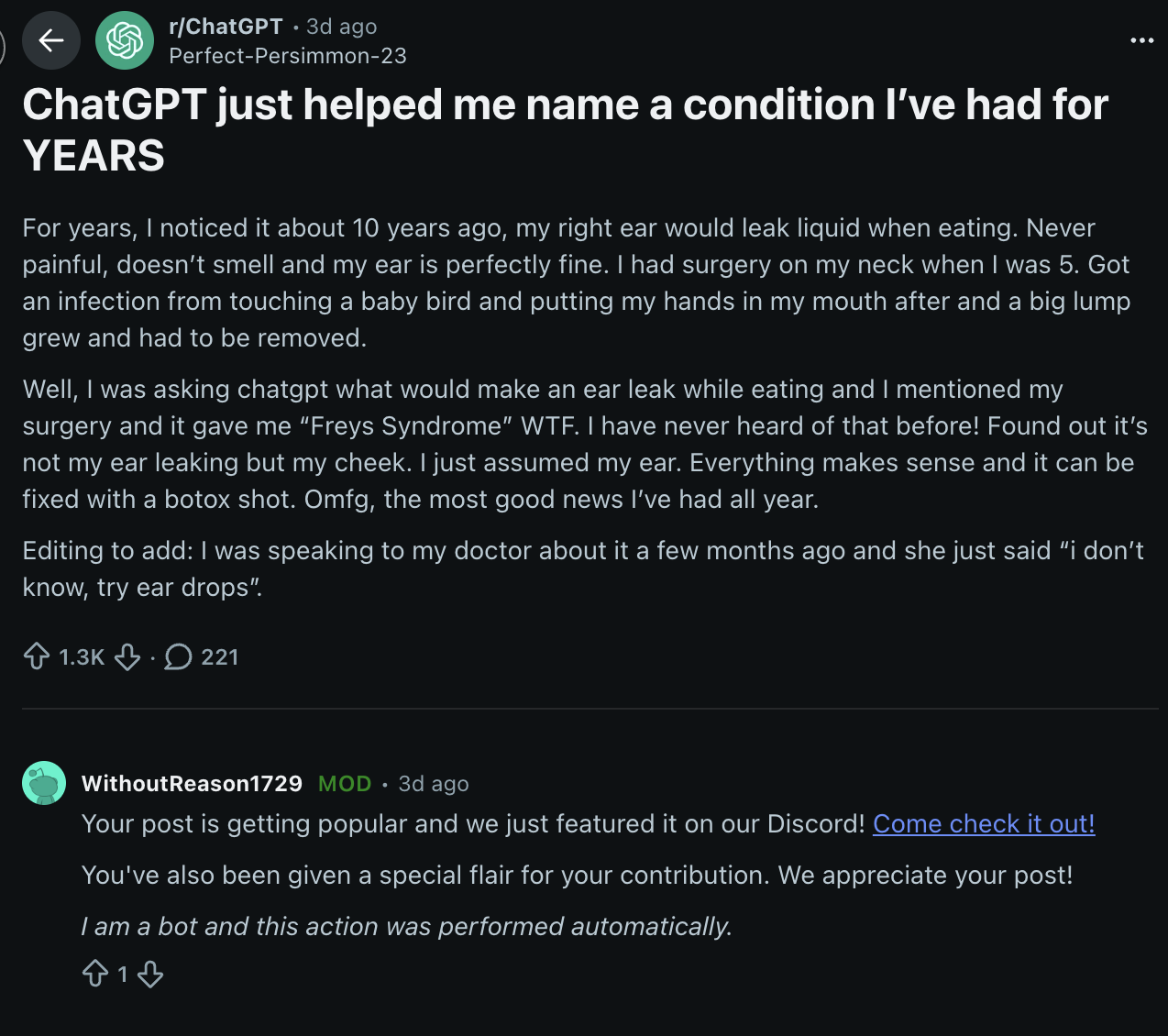This screenshot has width=1168, height=1036.
Task: Click the post title about naming a condition
Action: tap(565, 129)
